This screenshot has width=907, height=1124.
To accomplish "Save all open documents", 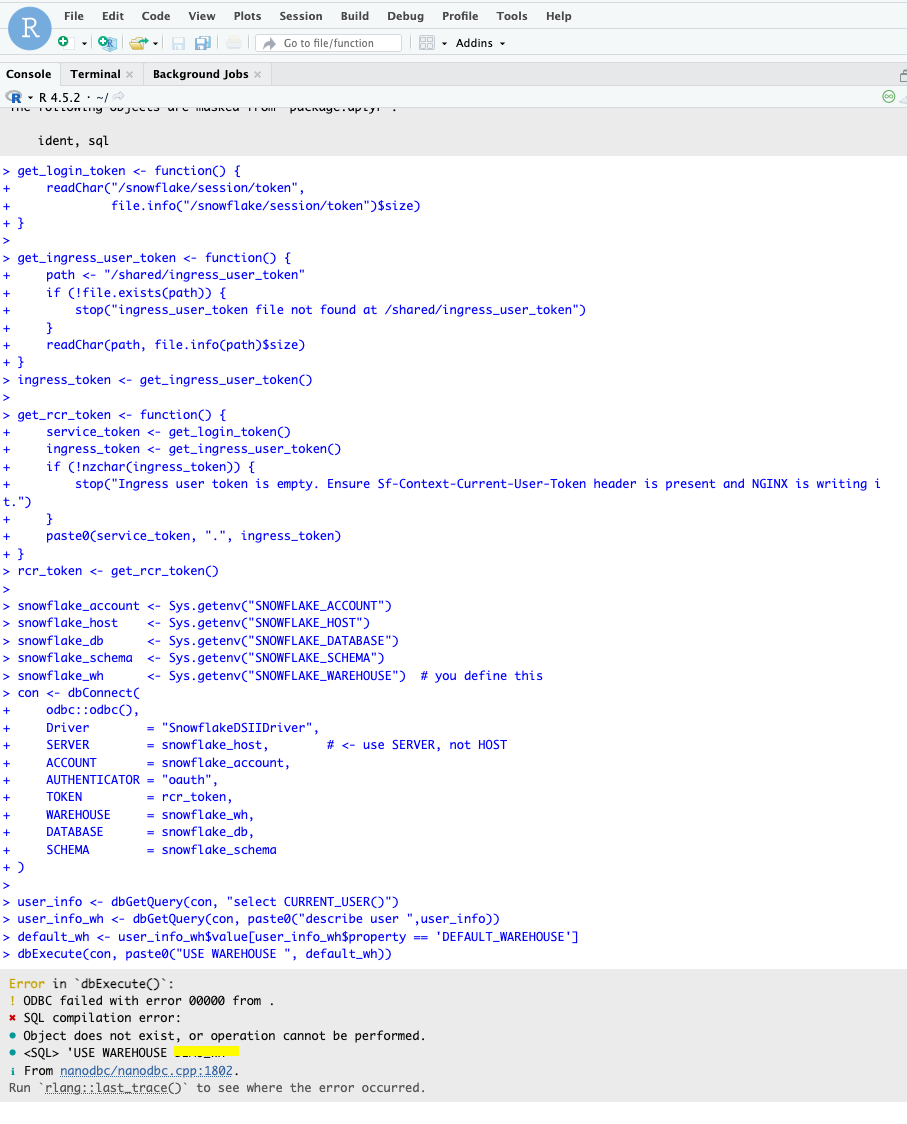I will (203, 43).
